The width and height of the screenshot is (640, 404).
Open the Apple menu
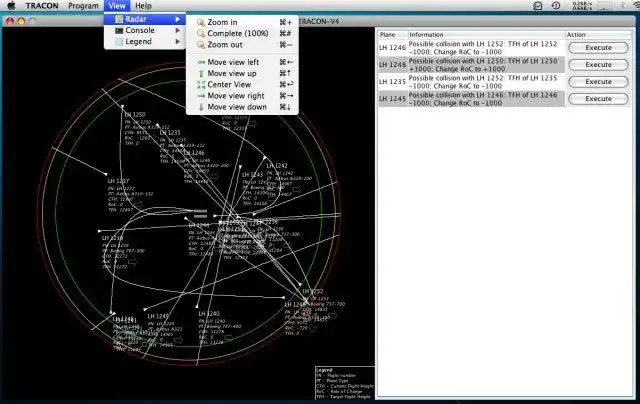pos(11,6)
